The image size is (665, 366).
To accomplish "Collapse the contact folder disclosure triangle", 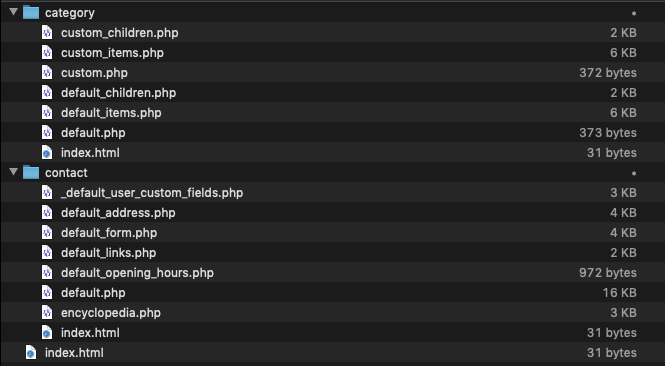I will [14, 172].
